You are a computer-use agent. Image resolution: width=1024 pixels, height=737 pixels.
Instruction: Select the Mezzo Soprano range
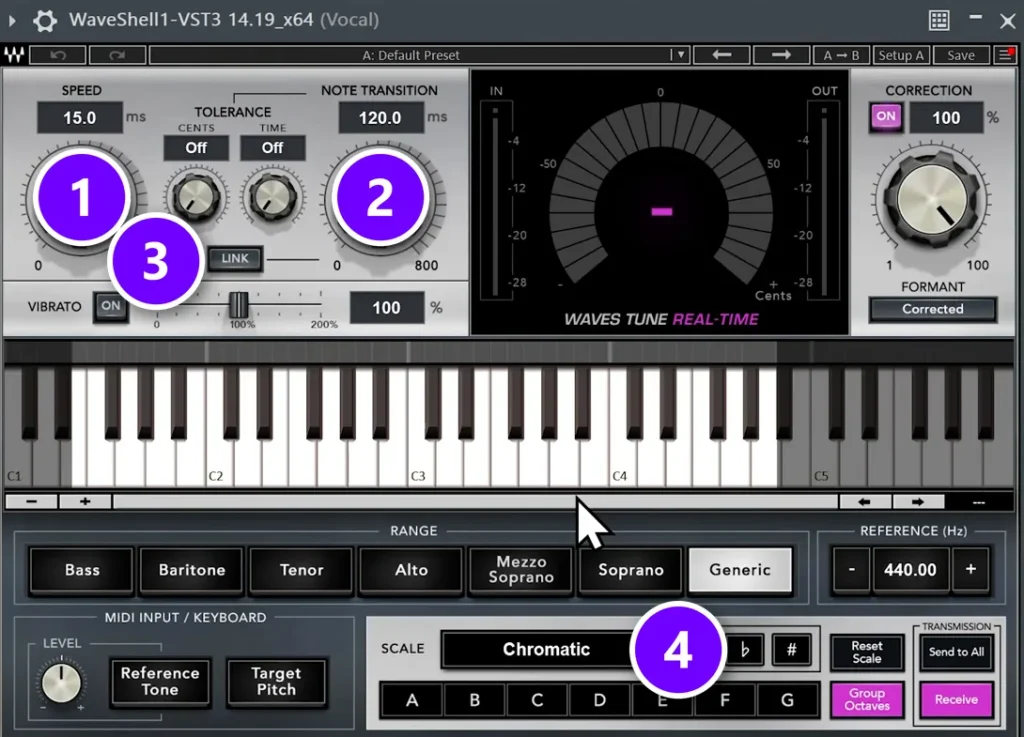pyautogui.click(x=521, y=570)
